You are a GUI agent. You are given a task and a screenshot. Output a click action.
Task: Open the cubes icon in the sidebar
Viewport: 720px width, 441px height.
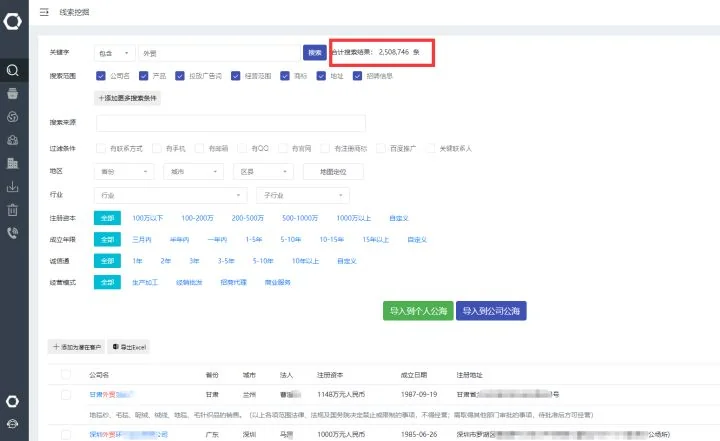pyautogui.click(x=13, y=140)
